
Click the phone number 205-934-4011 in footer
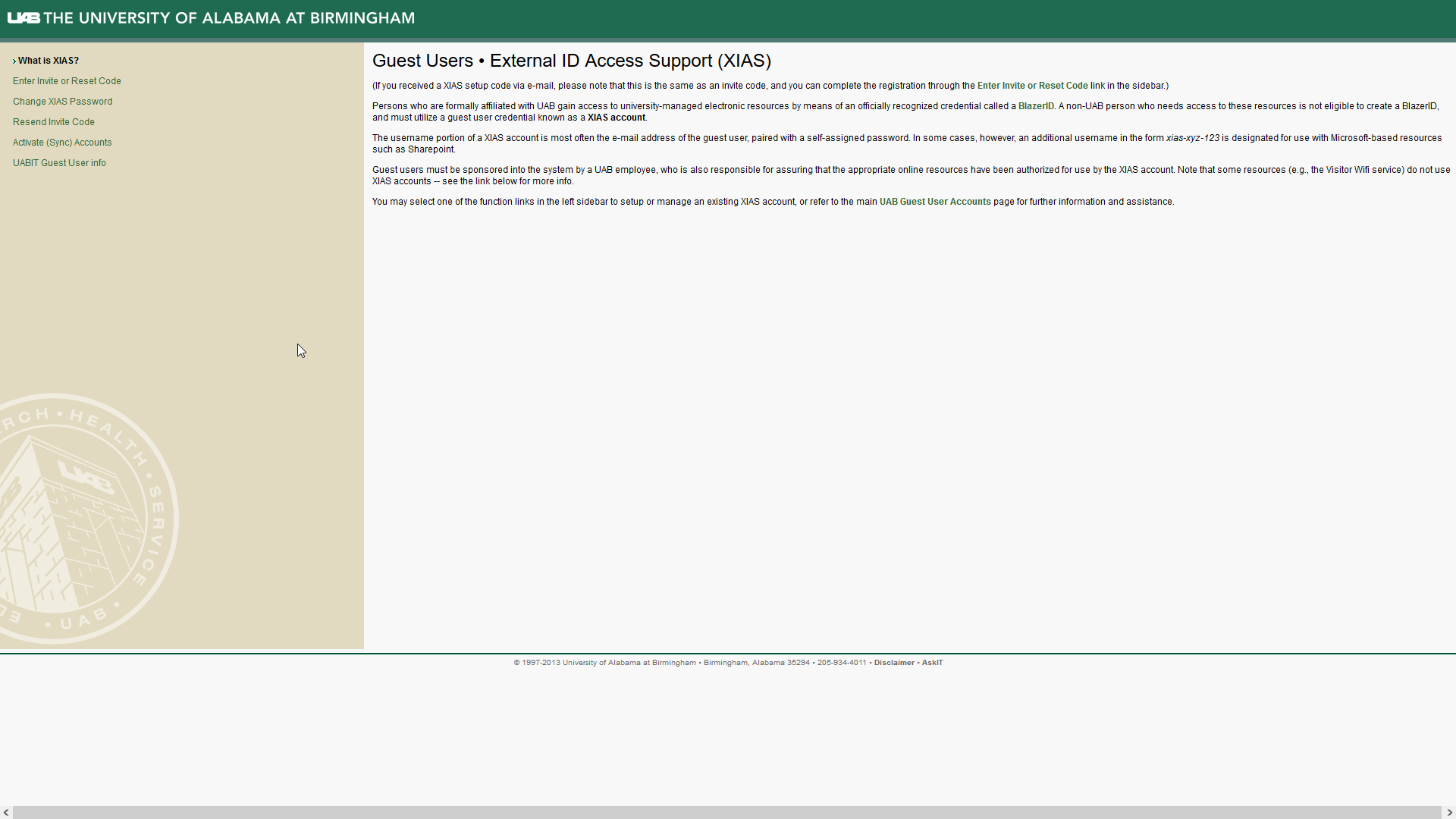842,663
